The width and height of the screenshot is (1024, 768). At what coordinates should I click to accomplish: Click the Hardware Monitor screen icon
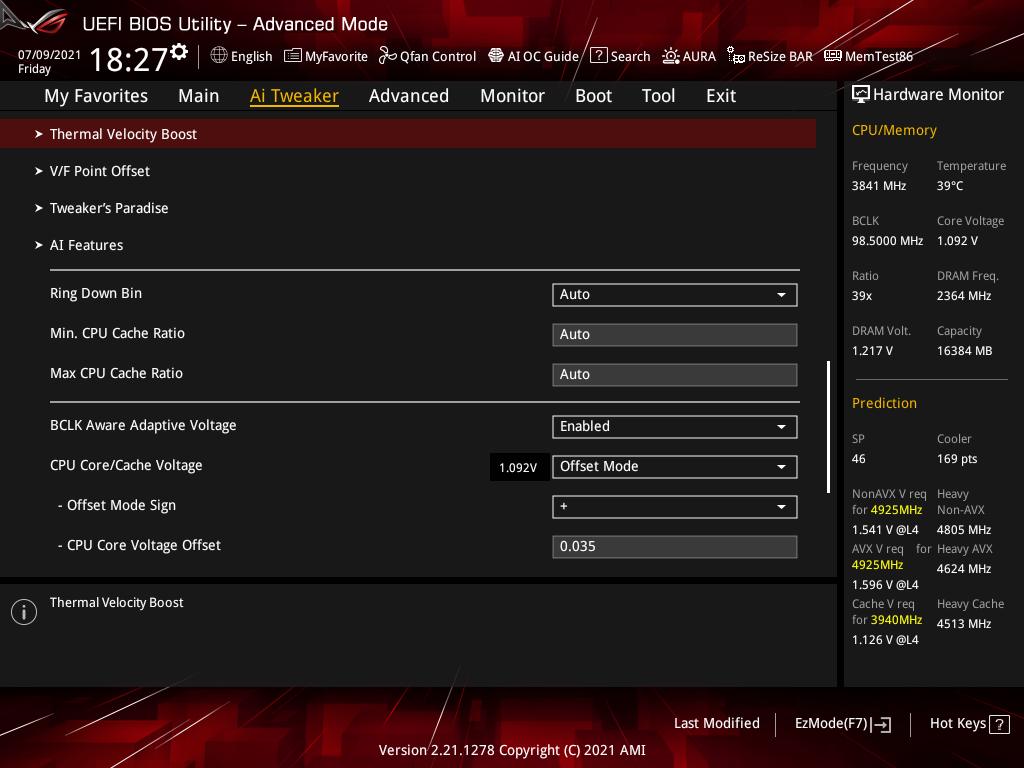point(861,95)
